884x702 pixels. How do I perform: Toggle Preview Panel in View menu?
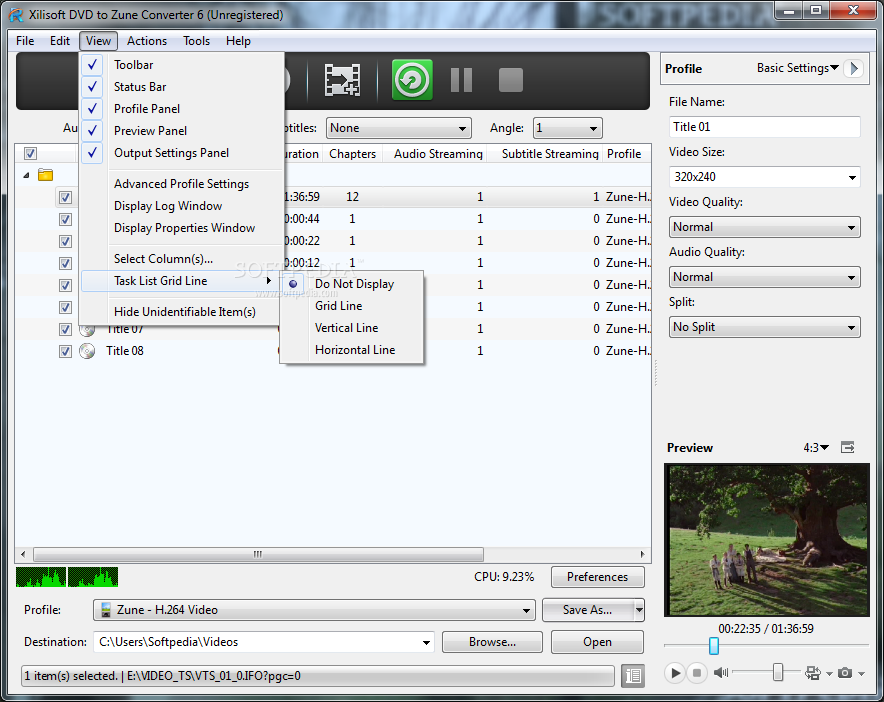click(x=150, y=131)
